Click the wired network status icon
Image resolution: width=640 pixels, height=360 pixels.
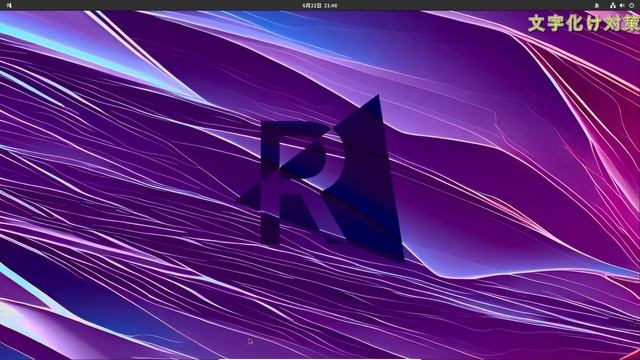pos(613,5)
